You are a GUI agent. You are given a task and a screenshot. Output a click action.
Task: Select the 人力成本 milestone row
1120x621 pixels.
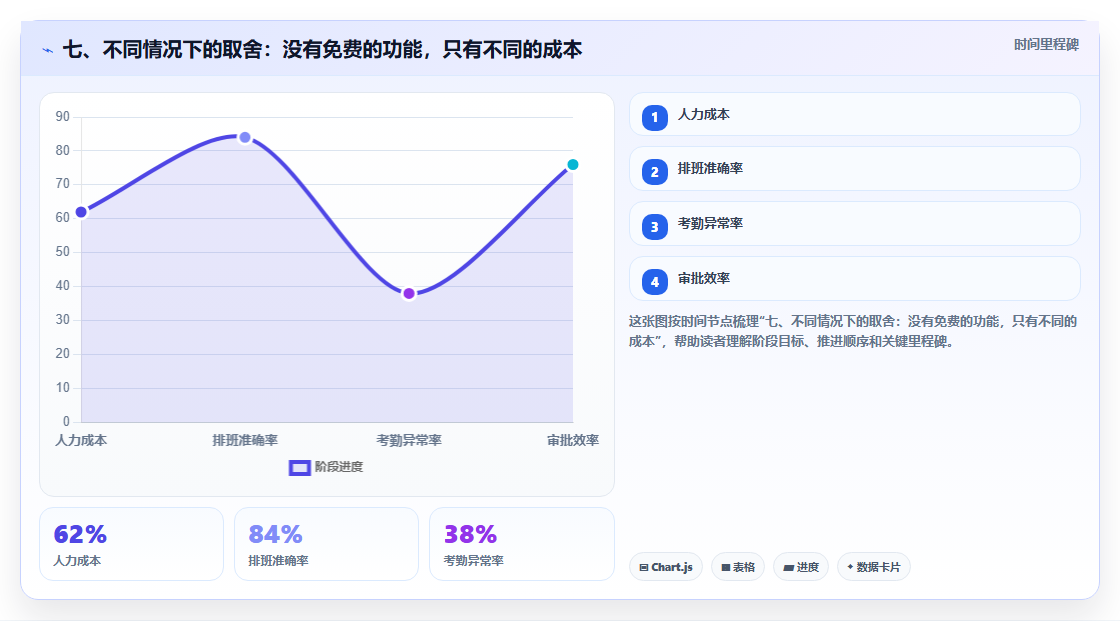click(x=854, y=114)
